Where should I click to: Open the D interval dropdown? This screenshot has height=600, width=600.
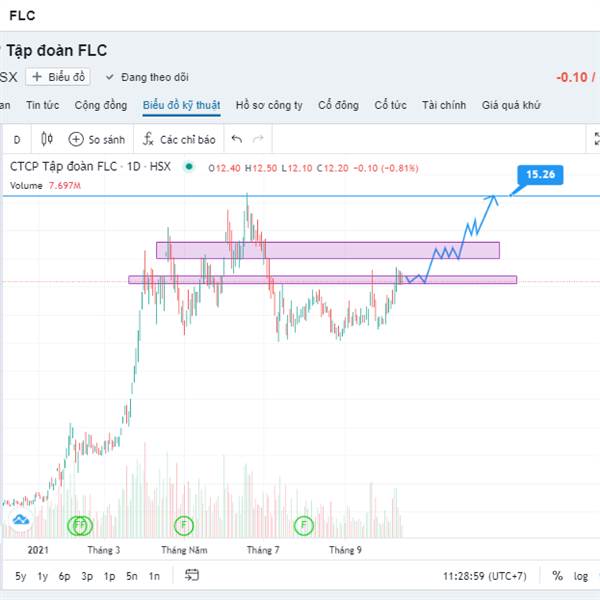(17, 140)
